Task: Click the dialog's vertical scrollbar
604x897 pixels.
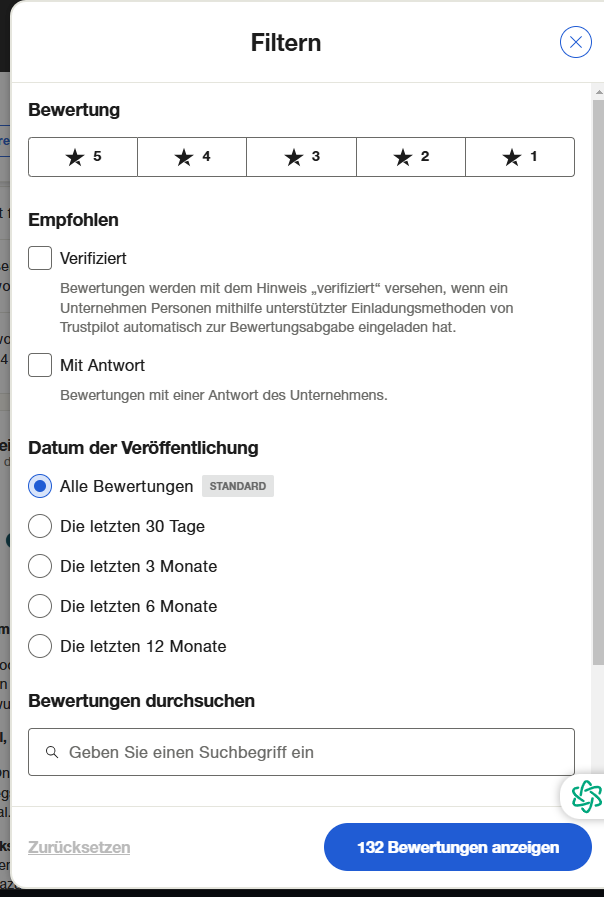Action: pyautogui.click(x=598, y=380)
